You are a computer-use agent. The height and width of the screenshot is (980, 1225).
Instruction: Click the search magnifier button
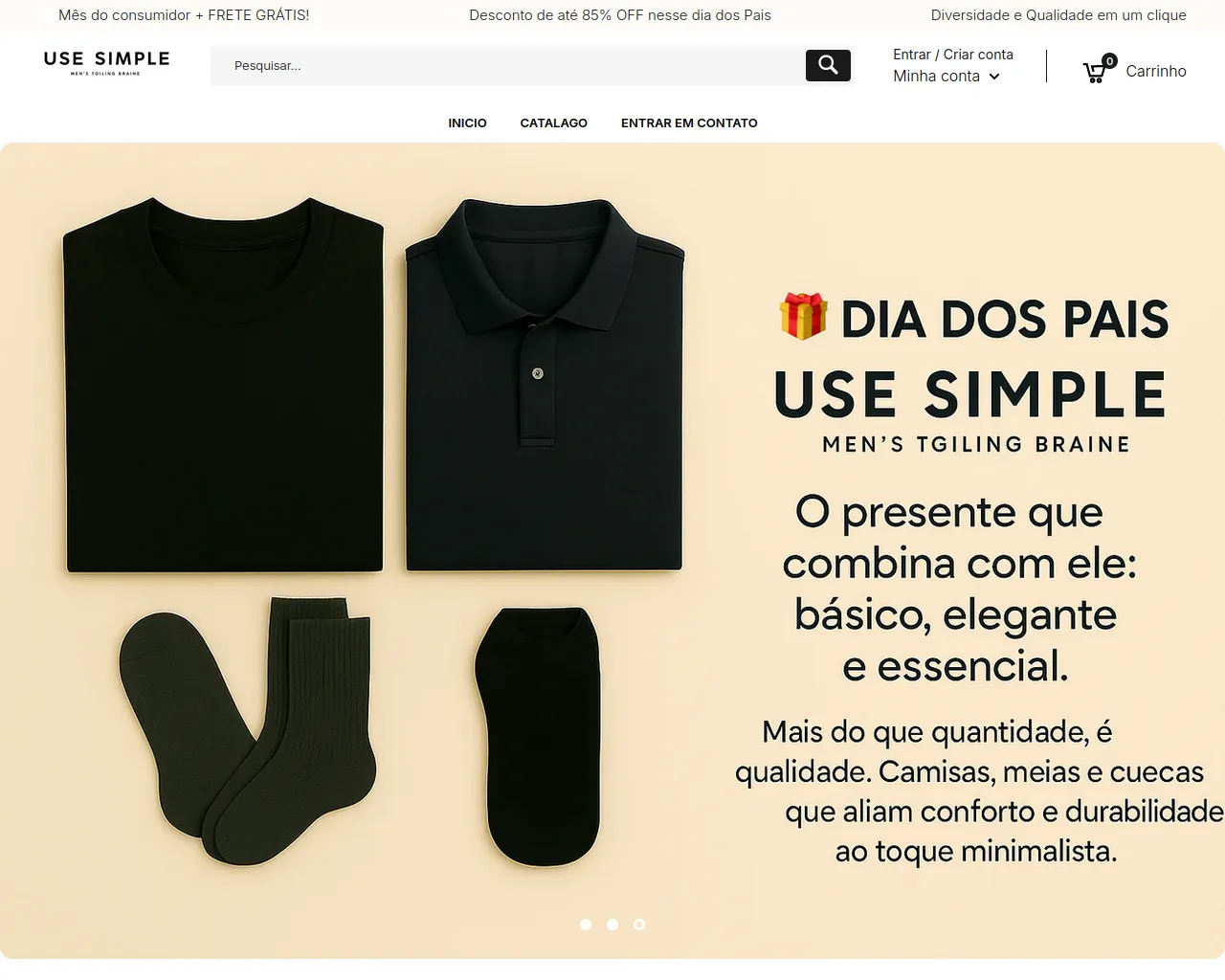[828, 65]
